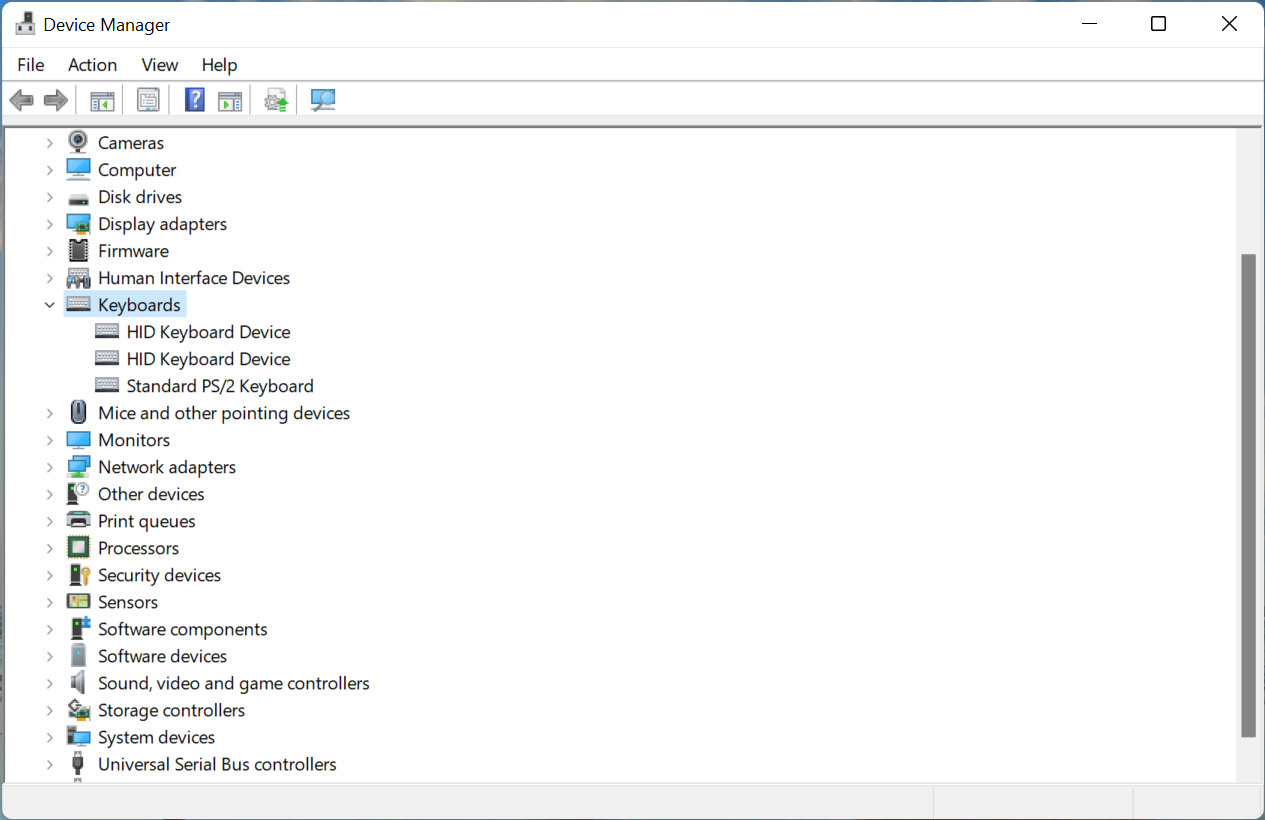1265x820 pixels.
Task: Open the File menu
Action: point(31,65)
